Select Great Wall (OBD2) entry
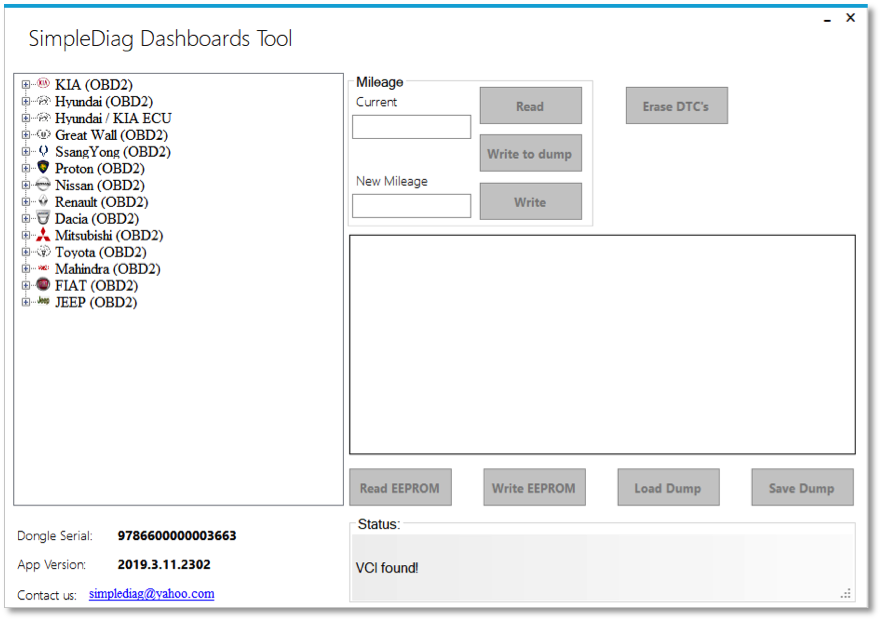This screenshot has height=621, width=882. [x=111, y=135]
